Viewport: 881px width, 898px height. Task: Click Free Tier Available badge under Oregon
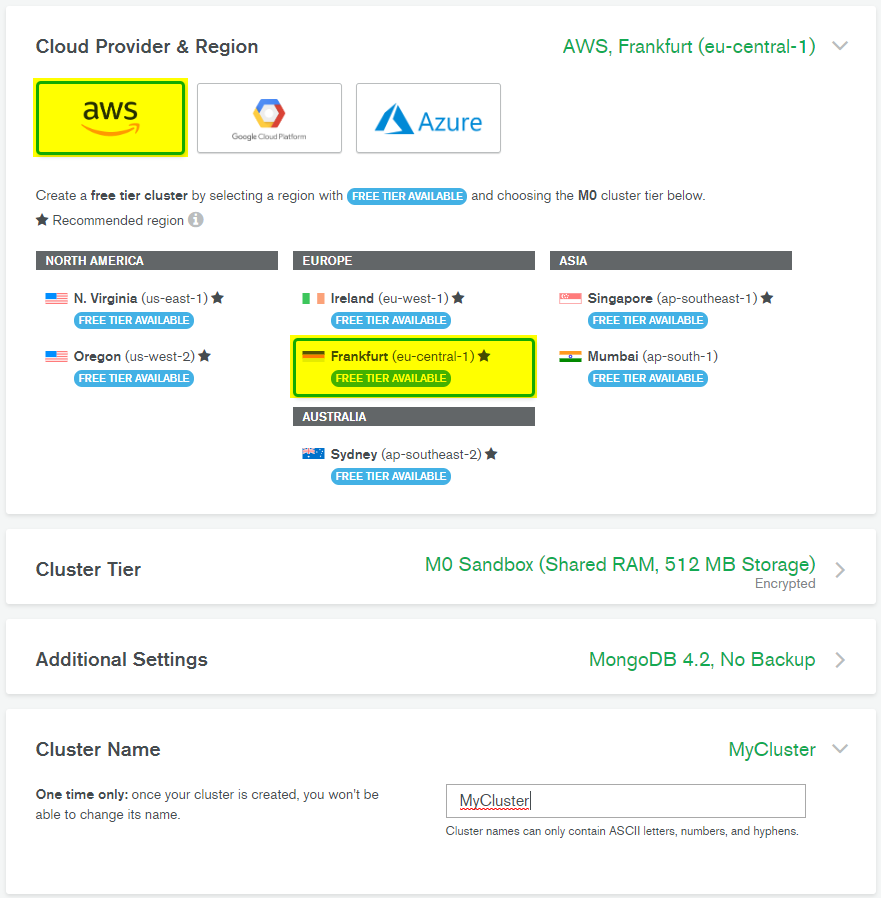pyautogui.click(x=134, y=378)
